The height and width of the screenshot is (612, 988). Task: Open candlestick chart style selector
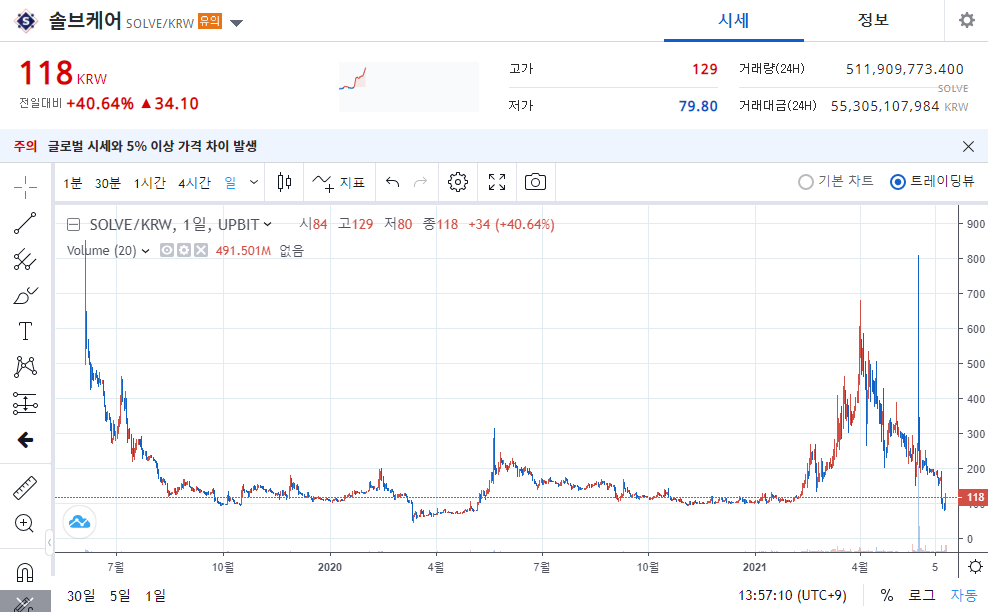pyautogui.click(x=284, y=182)
